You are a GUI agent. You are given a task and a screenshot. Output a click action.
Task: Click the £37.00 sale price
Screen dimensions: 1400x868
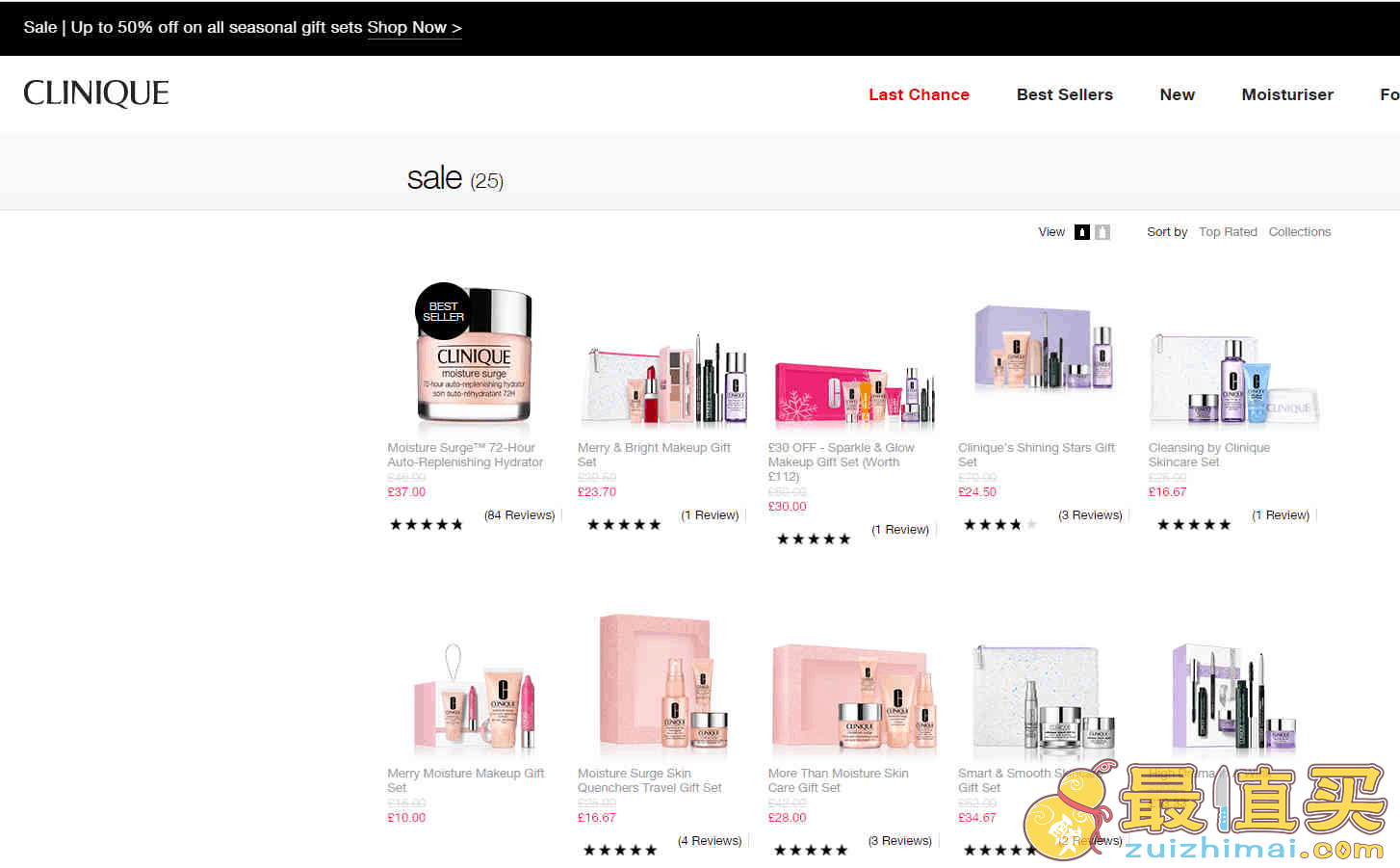point(406,492)
